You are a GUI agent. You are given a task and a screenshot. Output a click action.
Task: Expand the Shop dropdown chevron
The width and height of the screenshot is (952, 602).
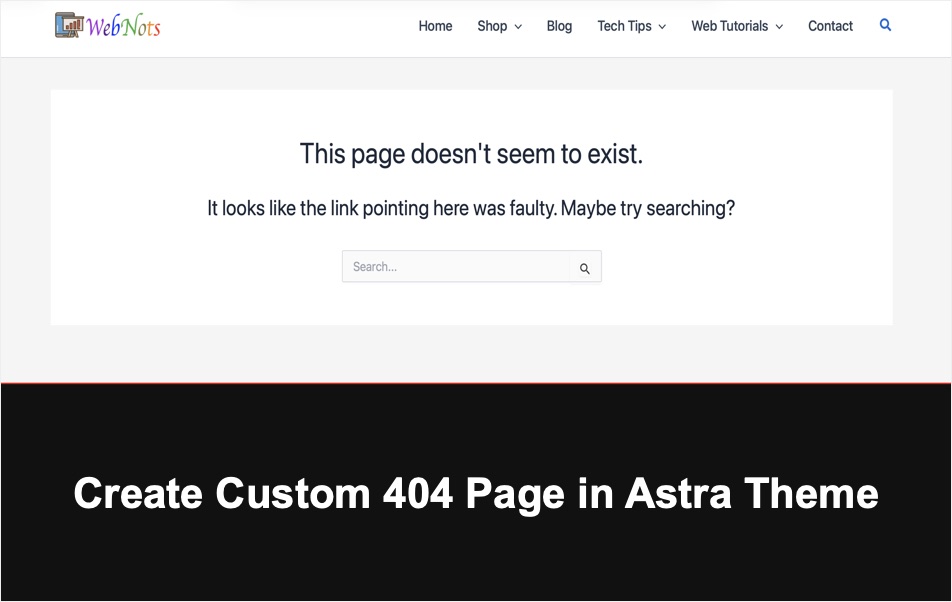click(x=518, y=27)
